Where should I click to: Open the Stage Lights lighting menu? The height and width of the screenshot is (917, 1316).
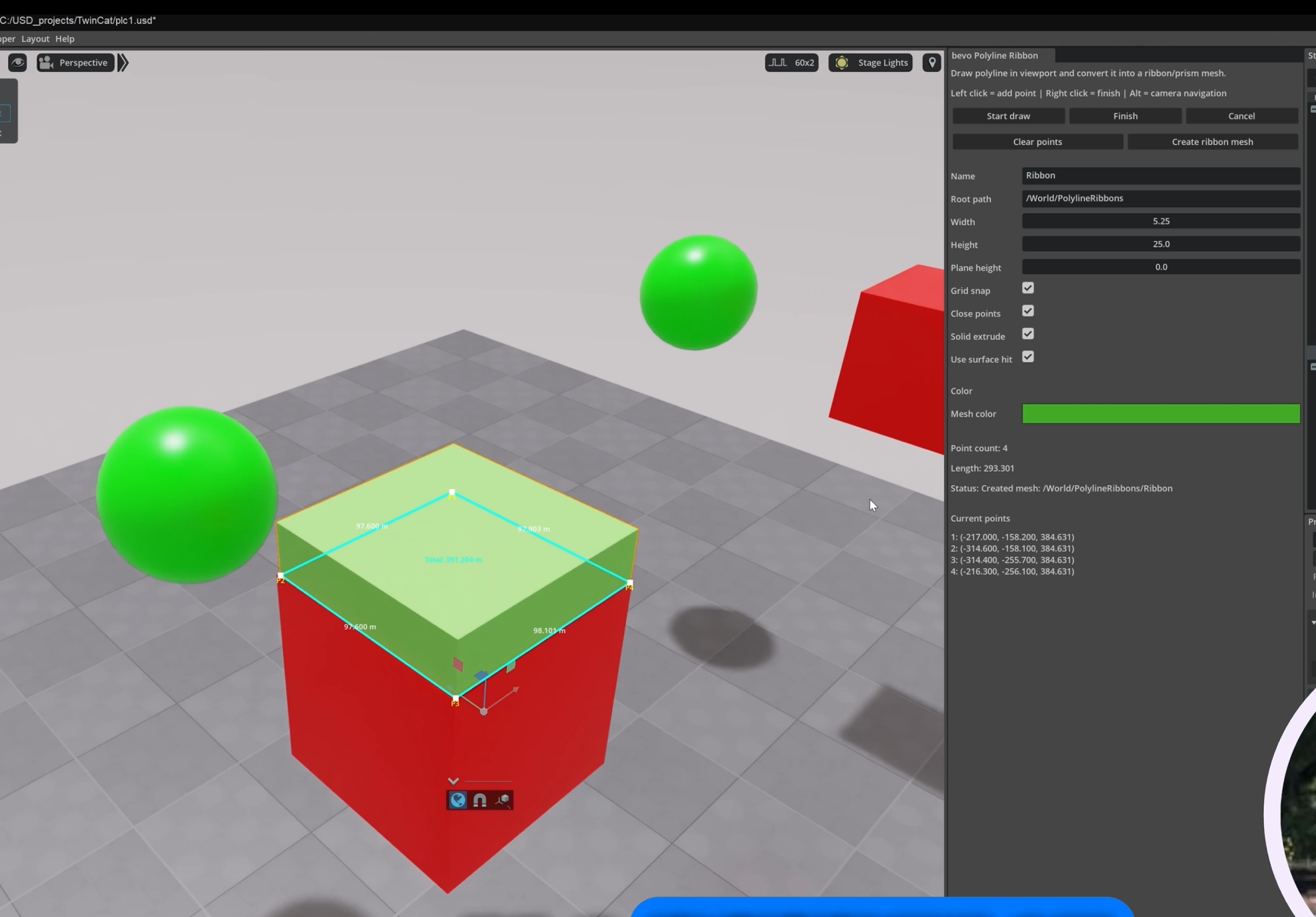870,63
